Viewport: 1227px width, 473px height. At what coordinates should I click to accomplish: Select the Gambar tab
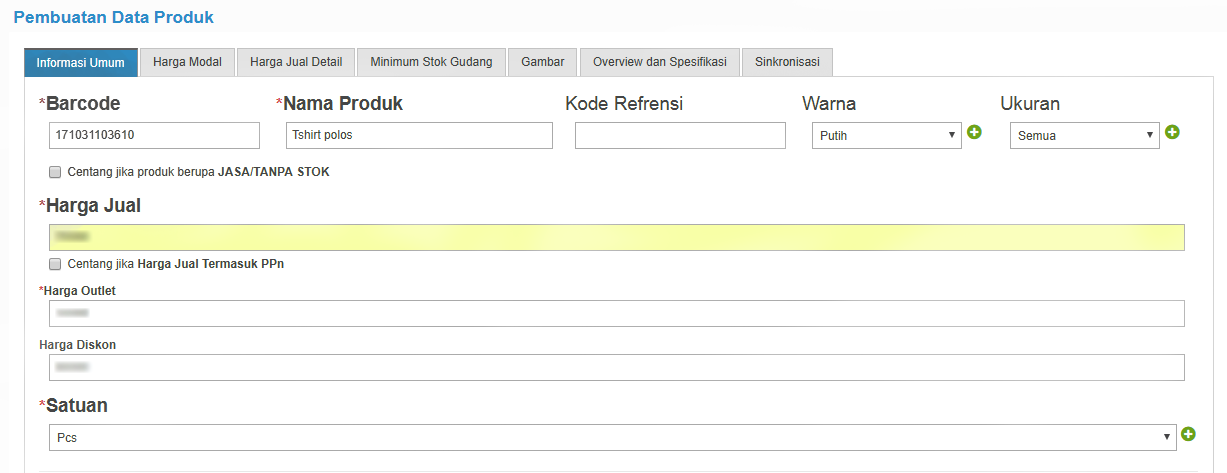(x=542, y=62)
